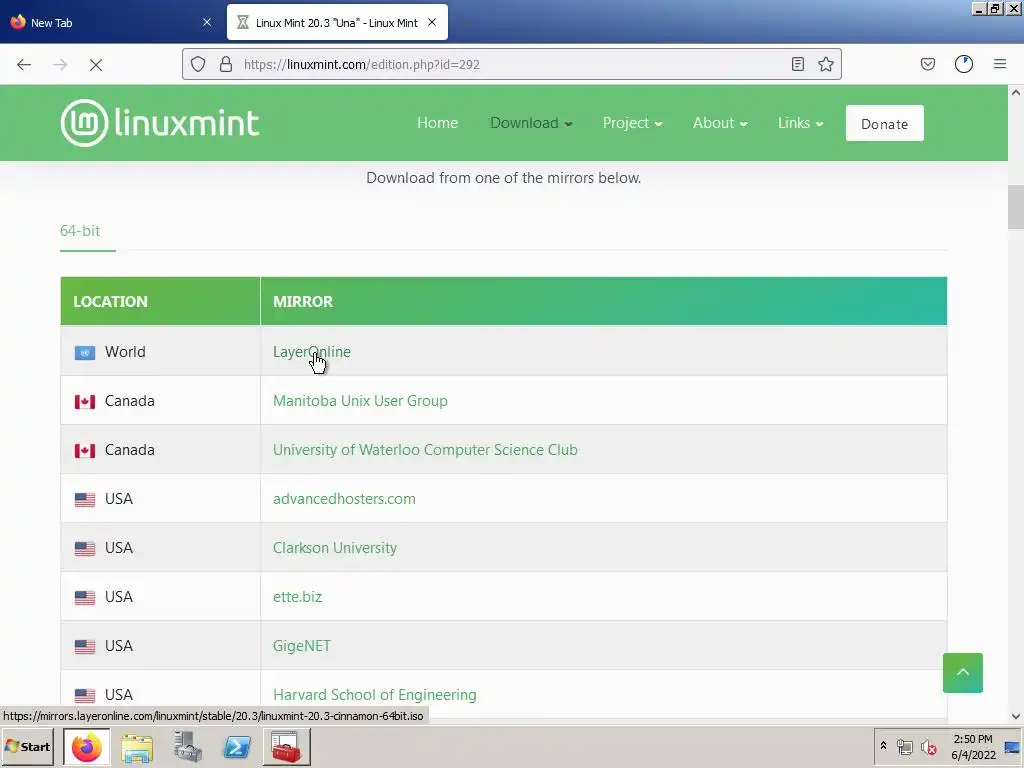Expand the Download navigation dropdown
1024x768 pixels.
[x=531, y=123]
